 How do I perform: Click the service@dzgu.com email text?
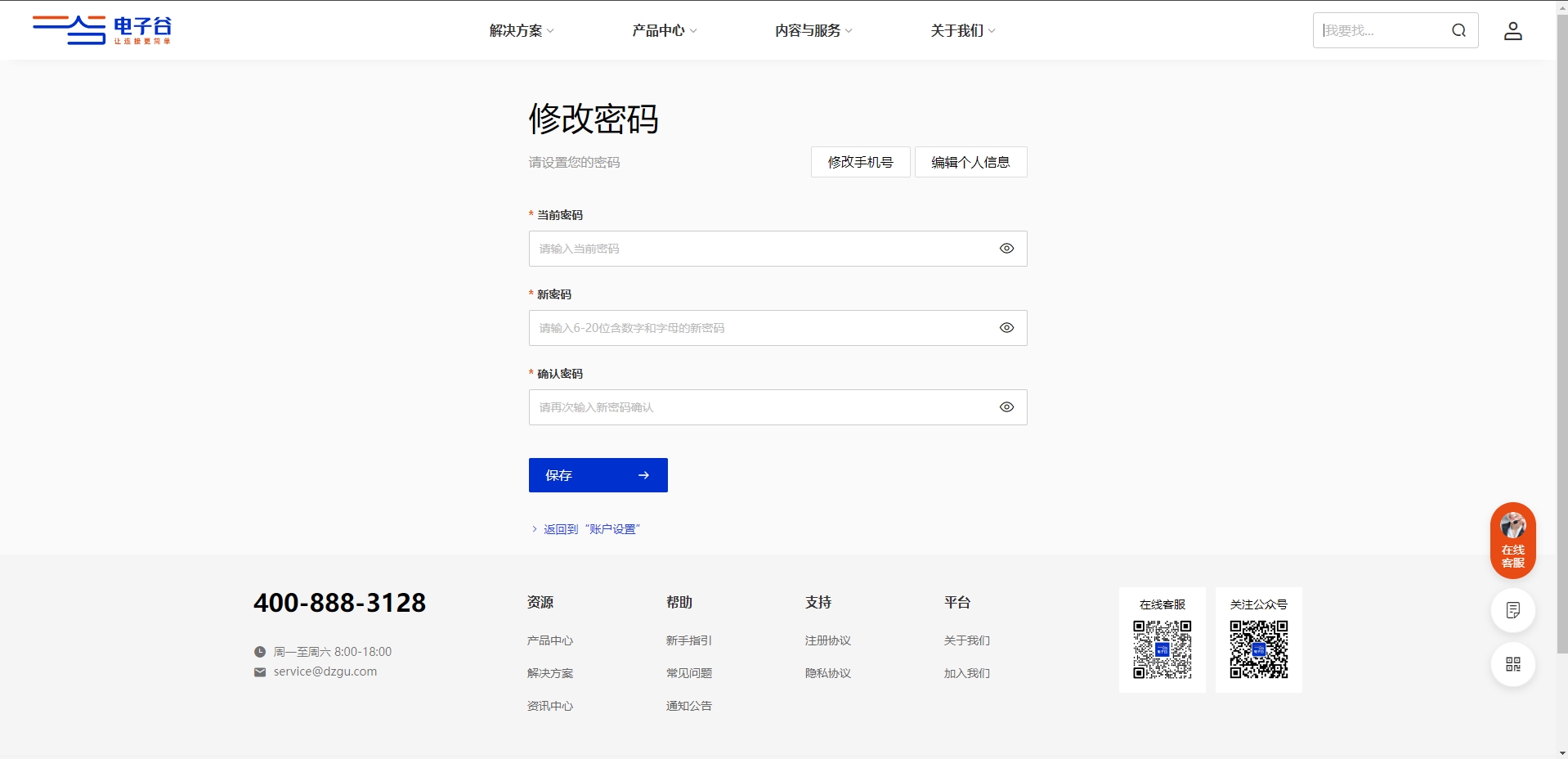pos(325,671)
